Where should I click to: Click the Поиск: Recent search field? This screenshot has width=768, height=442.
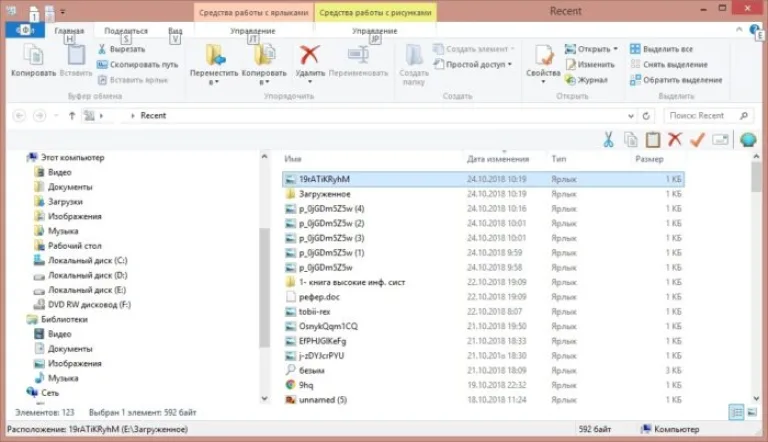click(x=708, y=116)
